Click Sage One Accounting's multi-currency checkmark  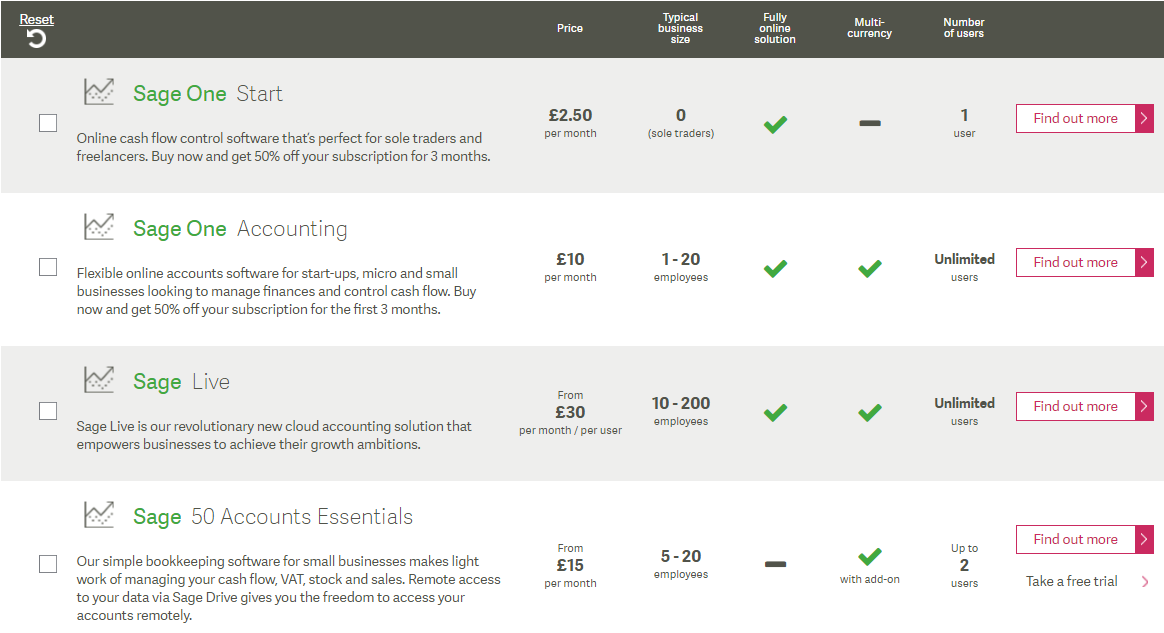click(x=869, y=268)
